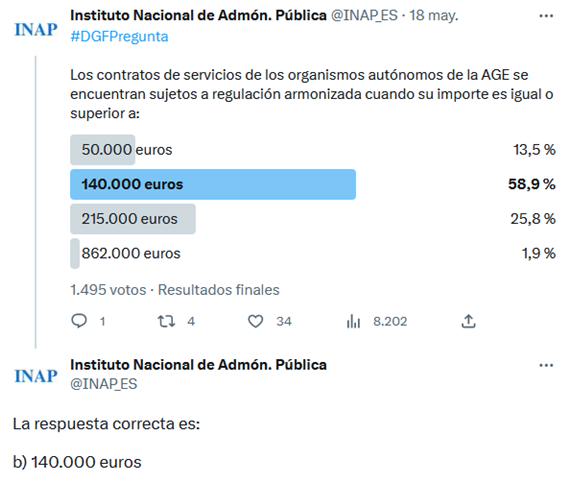This screenshot has width=571, height=485.
Task: Open the 18 may. tweet date
Action: click(433, 16)
